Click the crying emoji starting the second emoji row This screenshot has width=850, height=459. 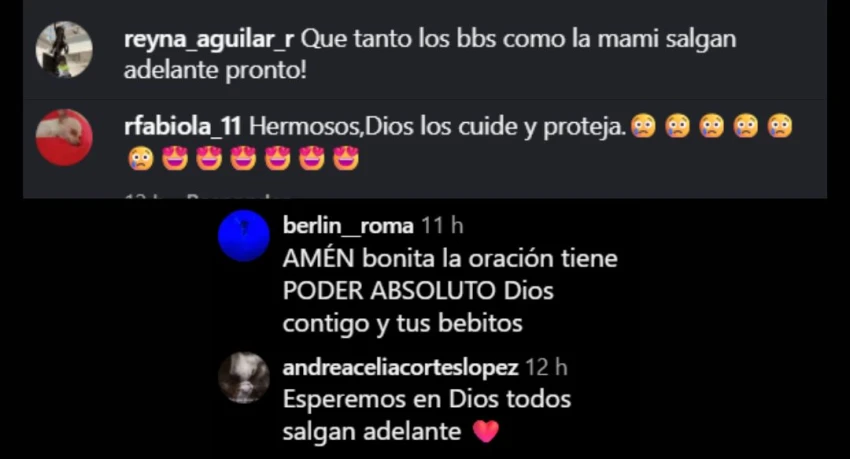coord(140,159)
